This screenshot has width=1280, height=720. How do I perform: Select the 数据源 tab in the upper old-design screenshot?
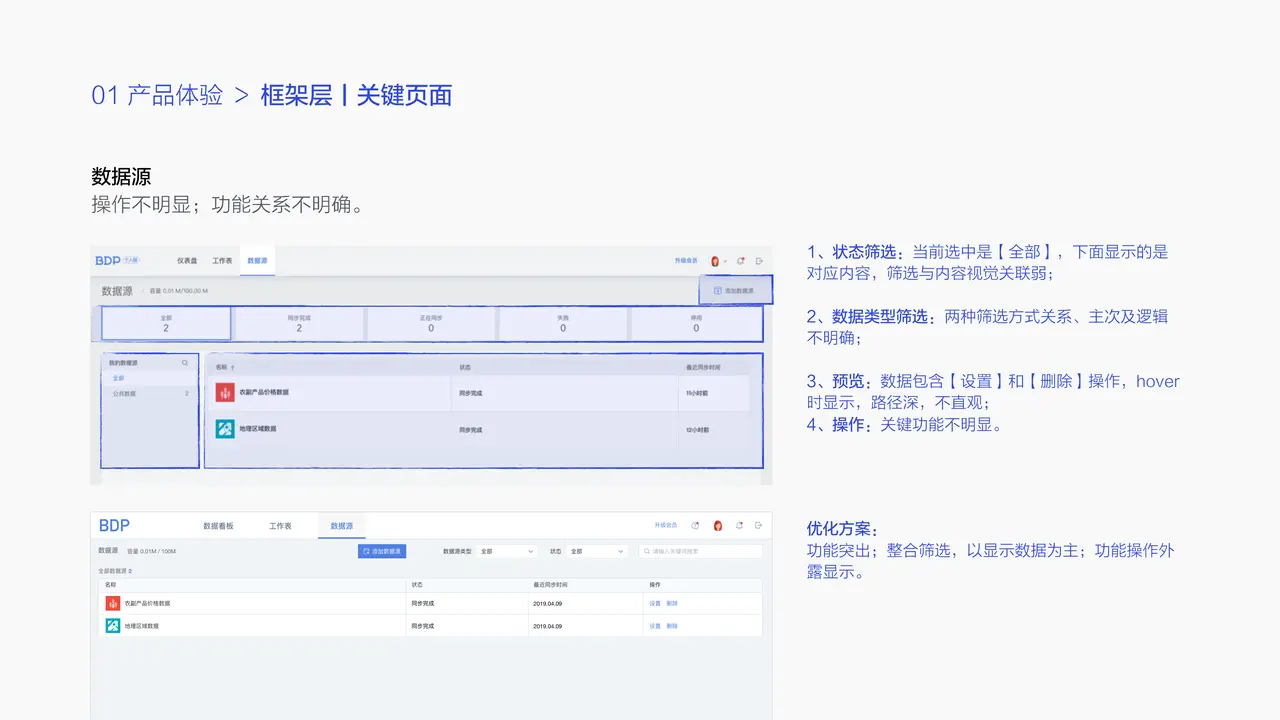[x=257, y=260]
